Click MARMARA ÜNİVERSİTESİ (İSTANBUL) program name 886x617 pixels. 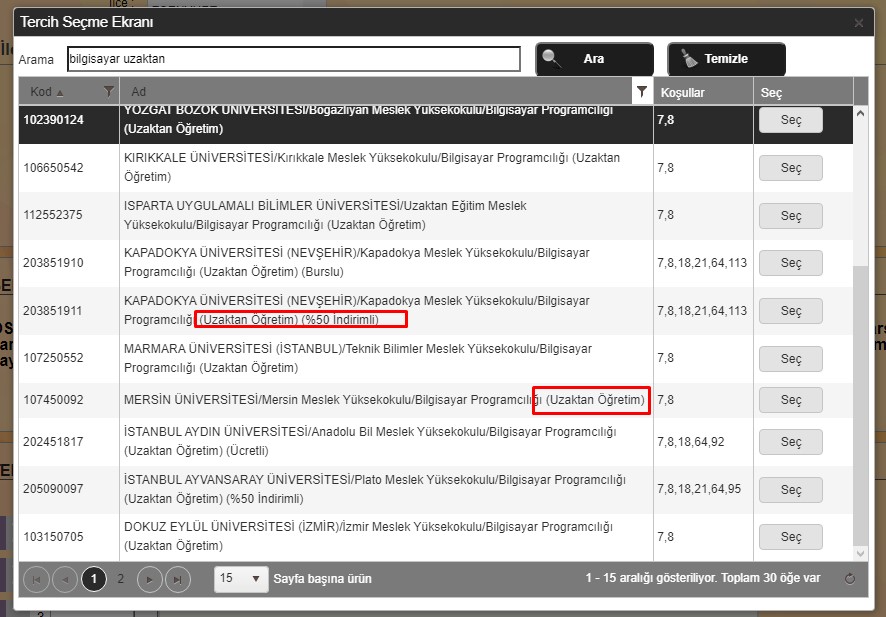358,358
